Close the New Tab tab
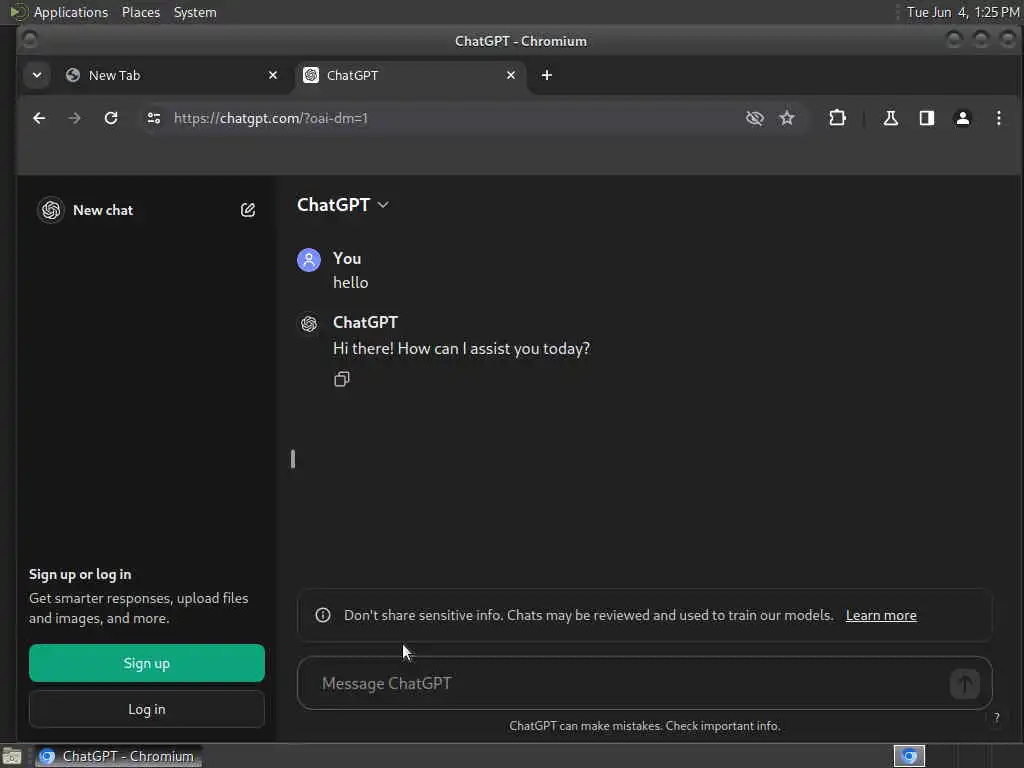Screen dimensions: 1024x768 tap(273, 75)
